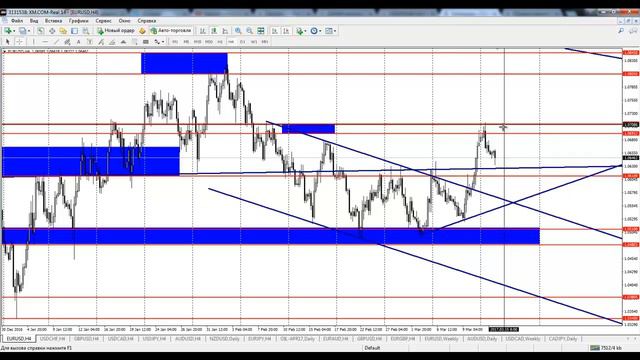Switch to the NZDUSD,Daily chart tab

[x=224, y=339]
